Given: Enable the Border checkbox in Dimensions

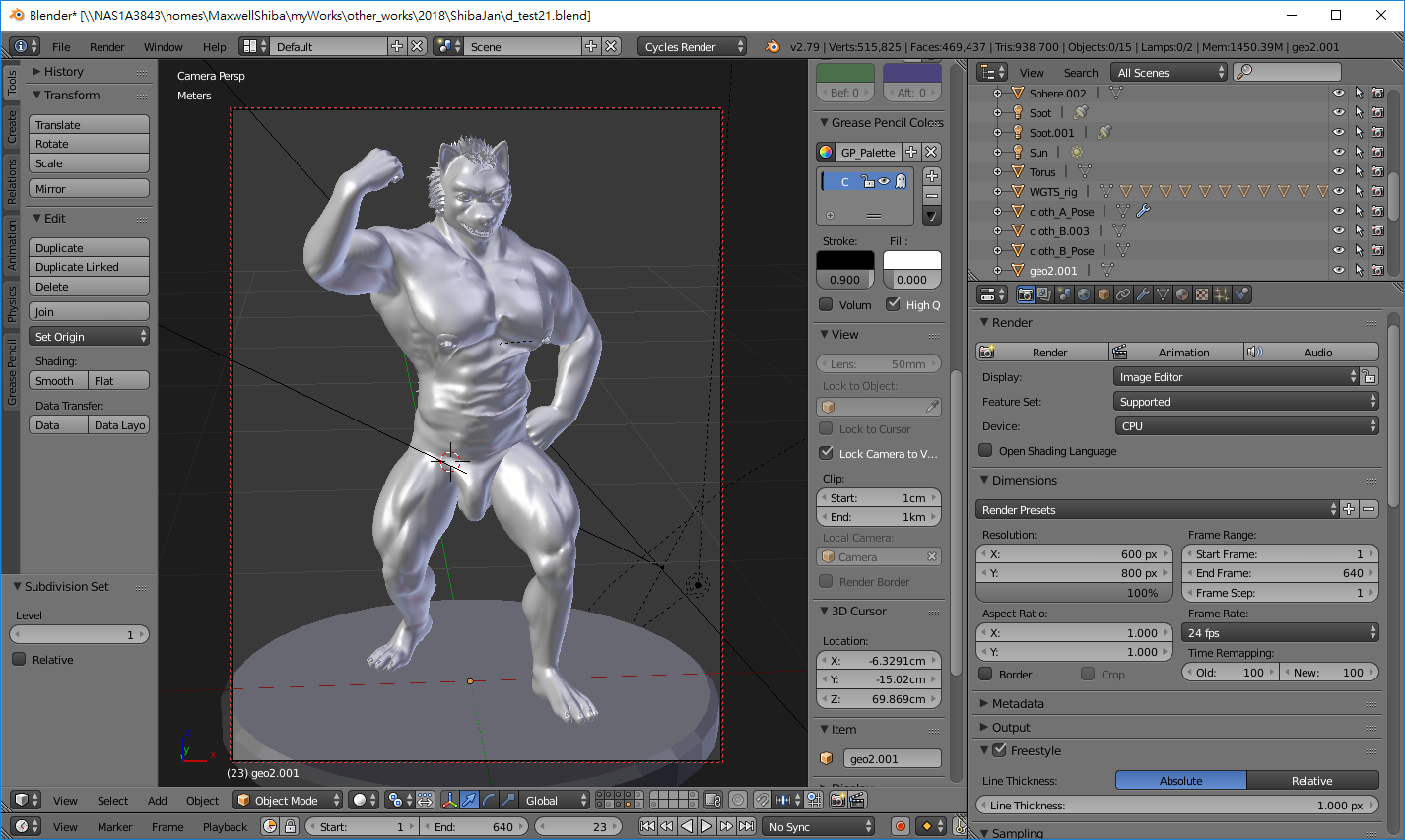Looking at the screenshot, I should coord(985,674).
